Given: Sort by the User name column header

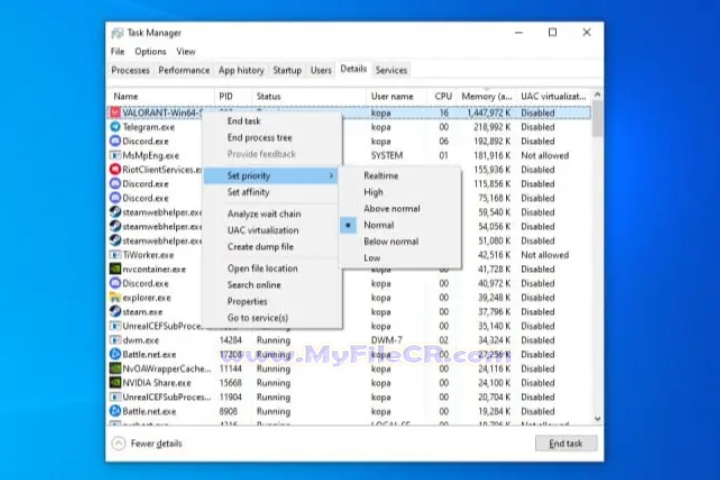Looking at the screenshot, I should 396,96.
